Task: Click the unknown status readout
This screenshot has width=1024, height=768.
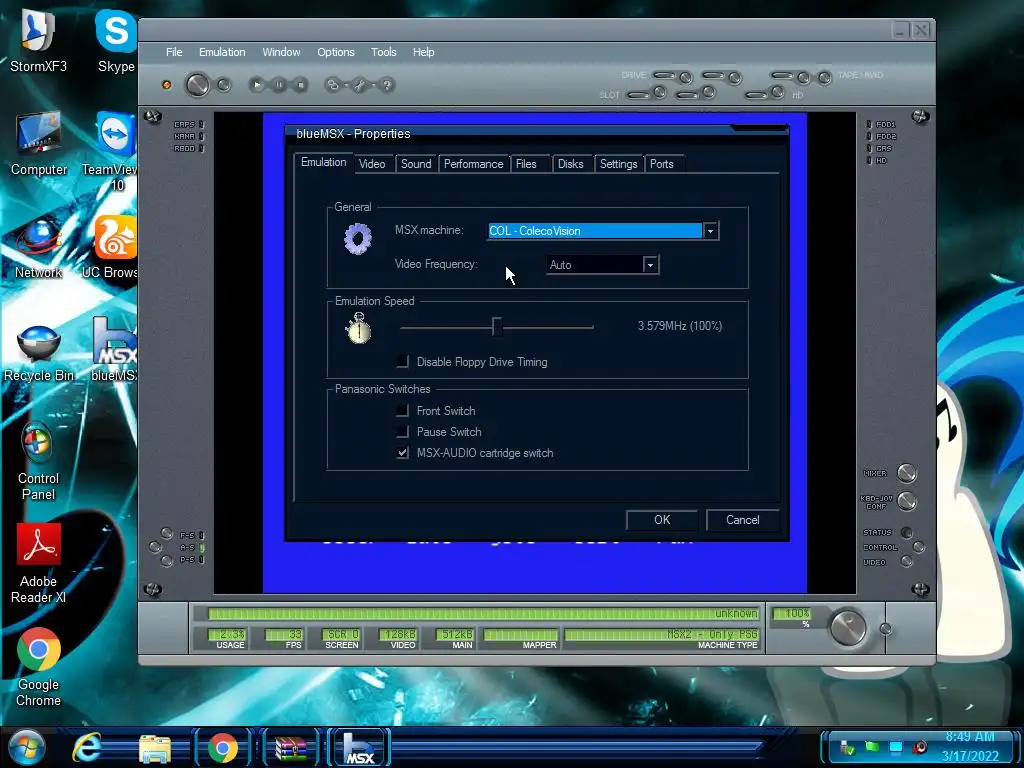Action: 483,613
